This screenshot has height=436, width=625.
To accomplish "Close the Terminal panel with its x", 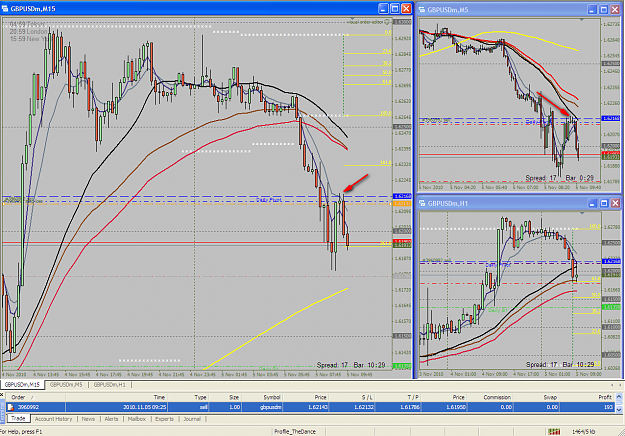I will (x=2, y=395).
